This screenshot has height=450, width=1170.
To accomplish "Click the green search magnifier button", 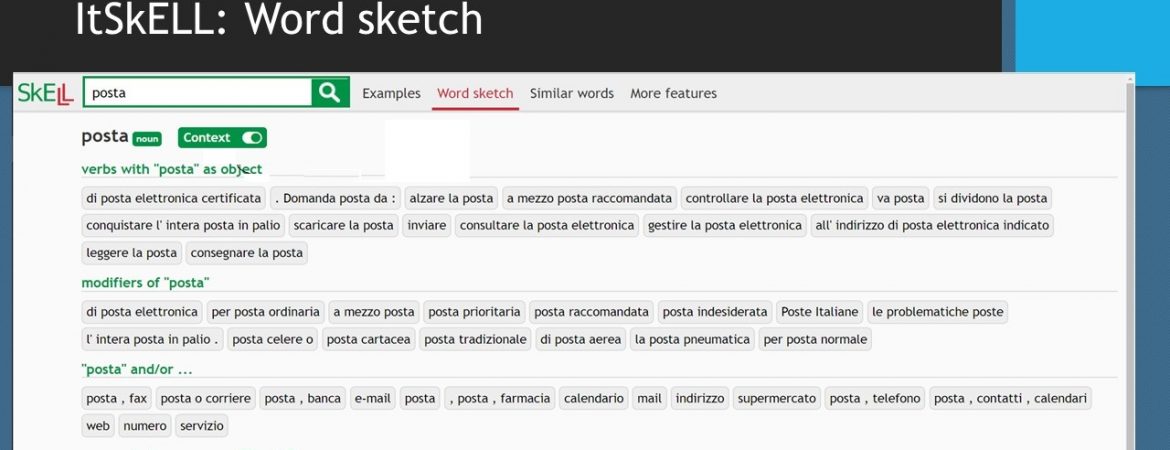I will pyautogui.click(x=329, y=93).
